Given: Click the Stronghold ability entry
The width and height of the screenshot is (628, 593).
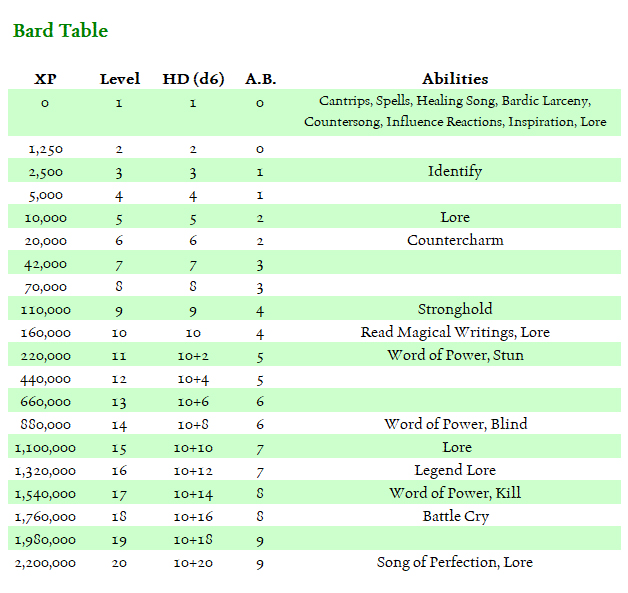Looking at the screenshot, I should point(455,309).
